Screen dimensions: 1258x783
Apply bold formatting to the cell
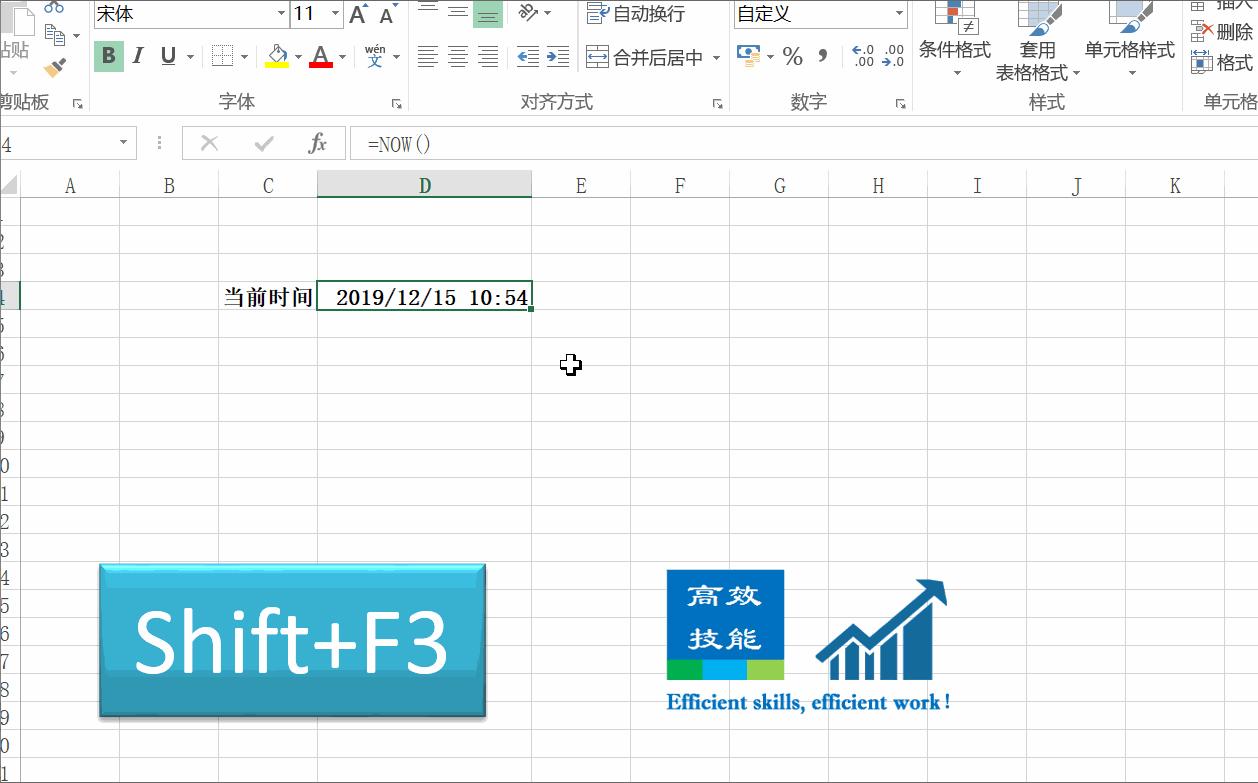tap(107, 56)
